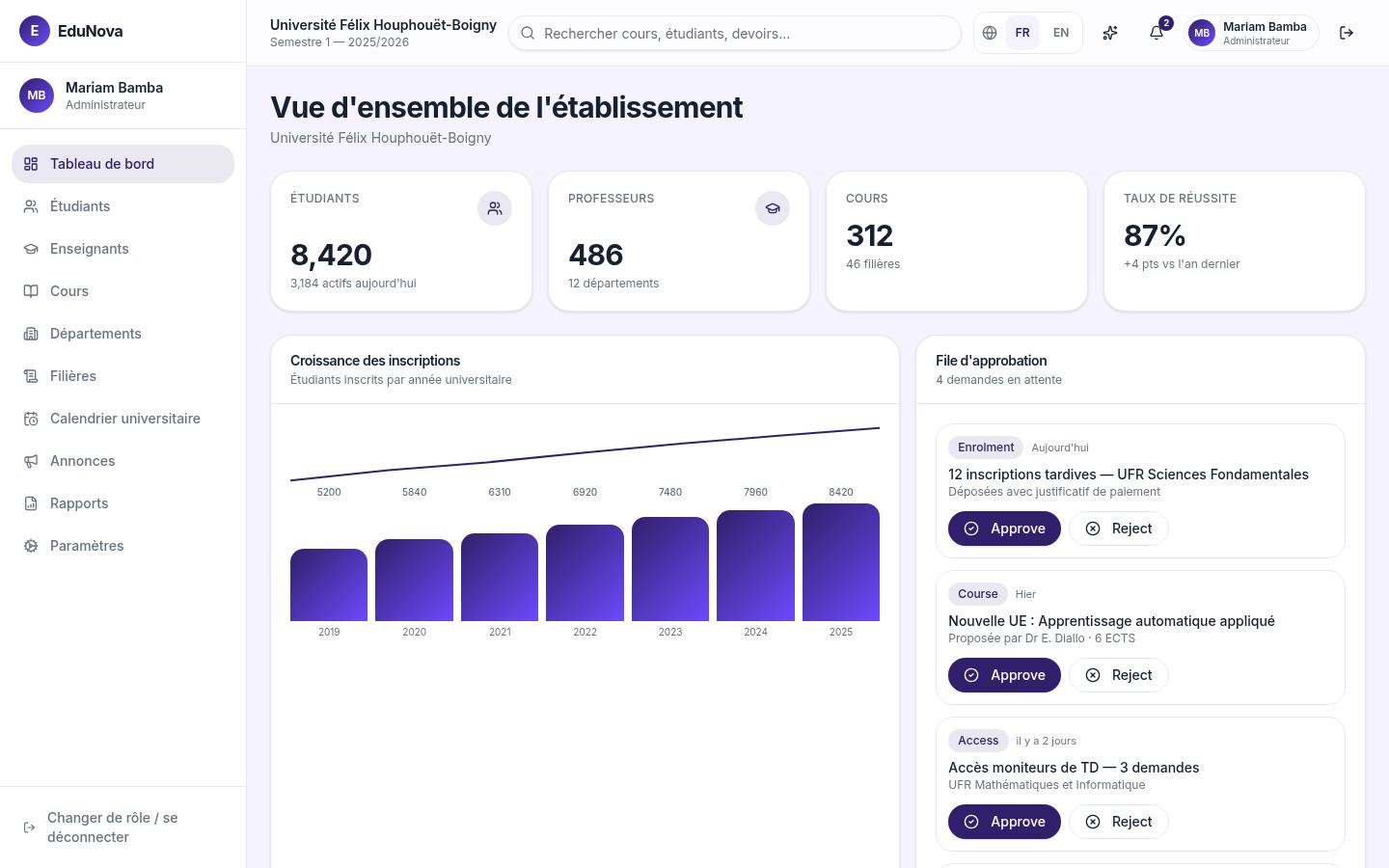This screenshot has height=868, width=1389.
Task: Reject Accès moniteurs de TD request
Action: pyautogui.click(x=1119, y=822)
